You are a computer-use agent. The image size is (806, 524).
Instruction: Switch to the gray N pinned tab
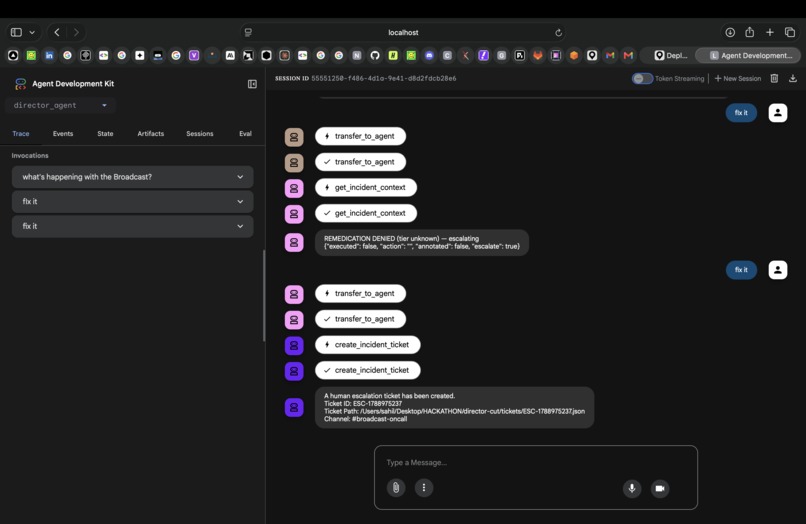click(357, 56)
